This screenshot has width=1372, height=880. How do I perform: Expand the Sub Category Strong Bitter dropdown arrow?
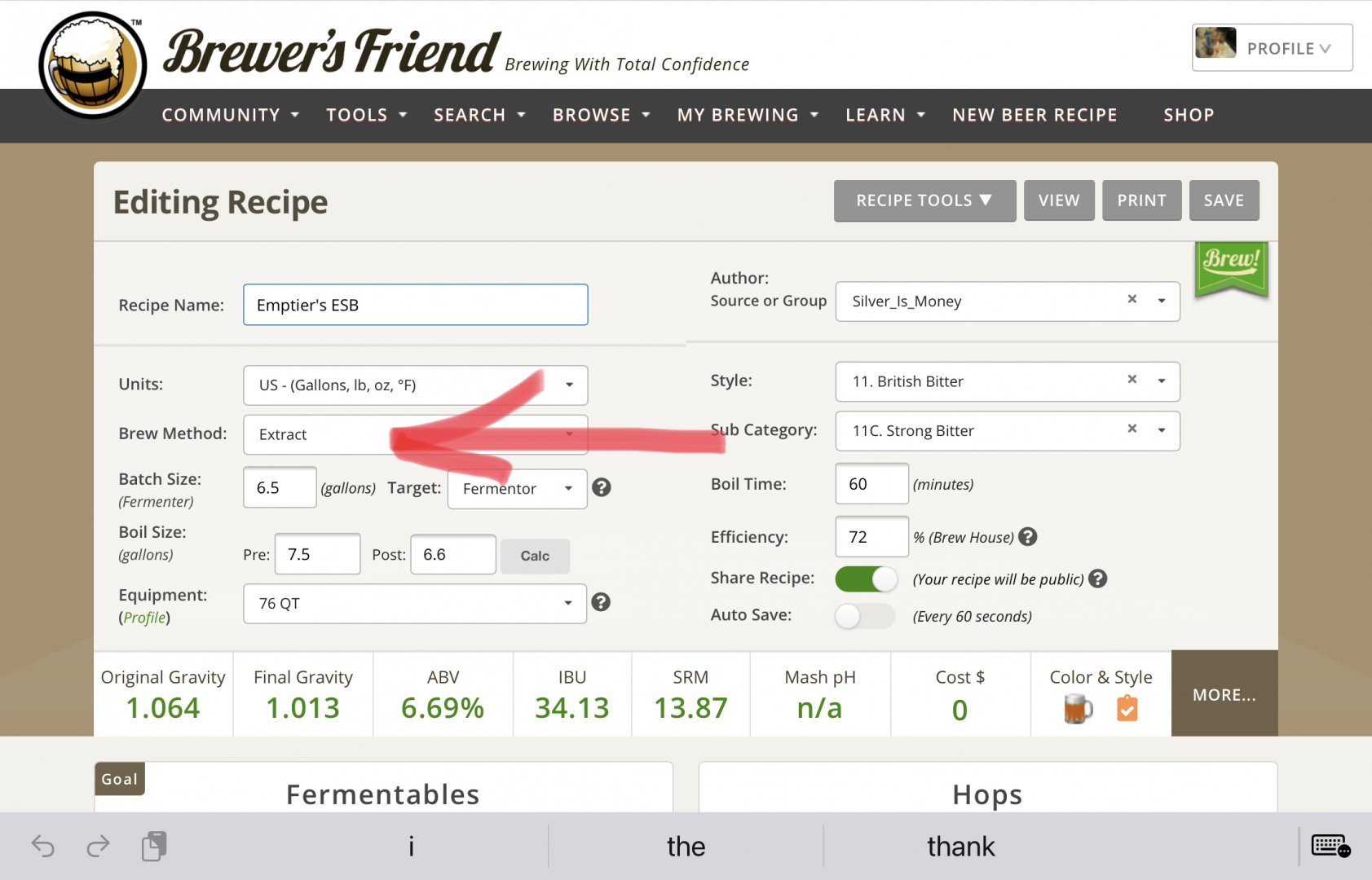[x=1162, y=430]
